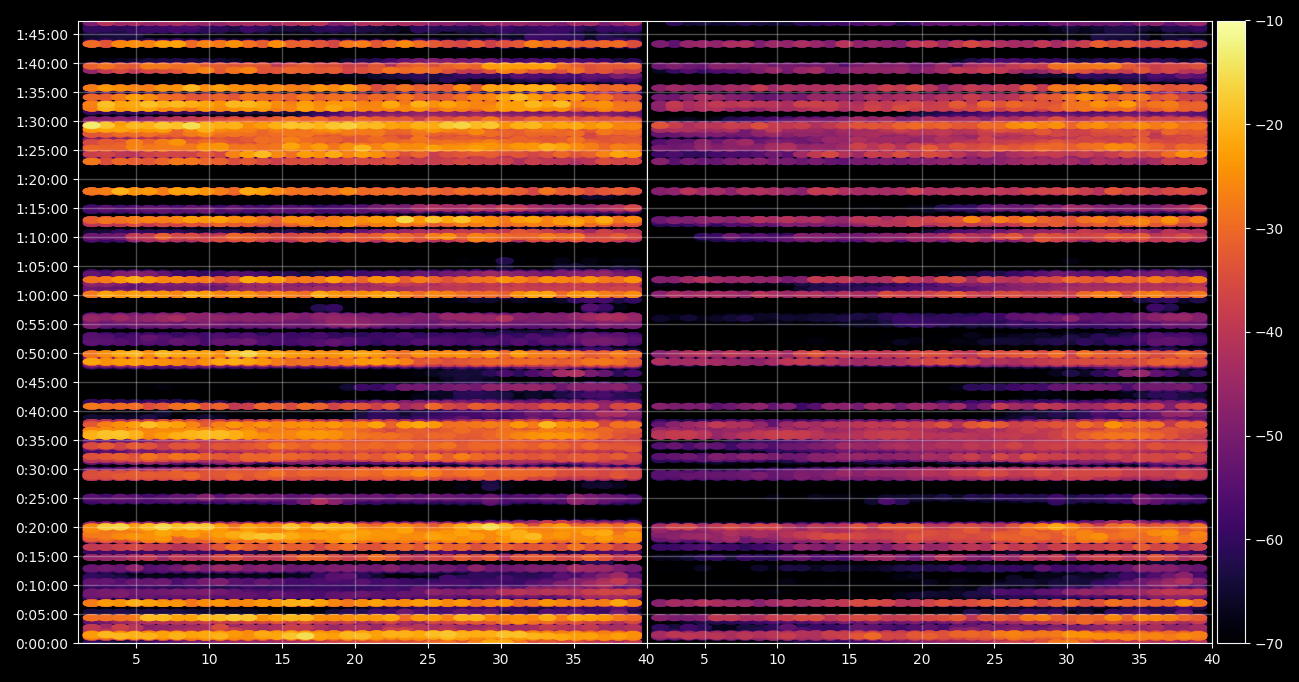Select the 0:00:00 origin time label
The image size is (1299, 682).
pyautogui.click(x=42, y=643)
